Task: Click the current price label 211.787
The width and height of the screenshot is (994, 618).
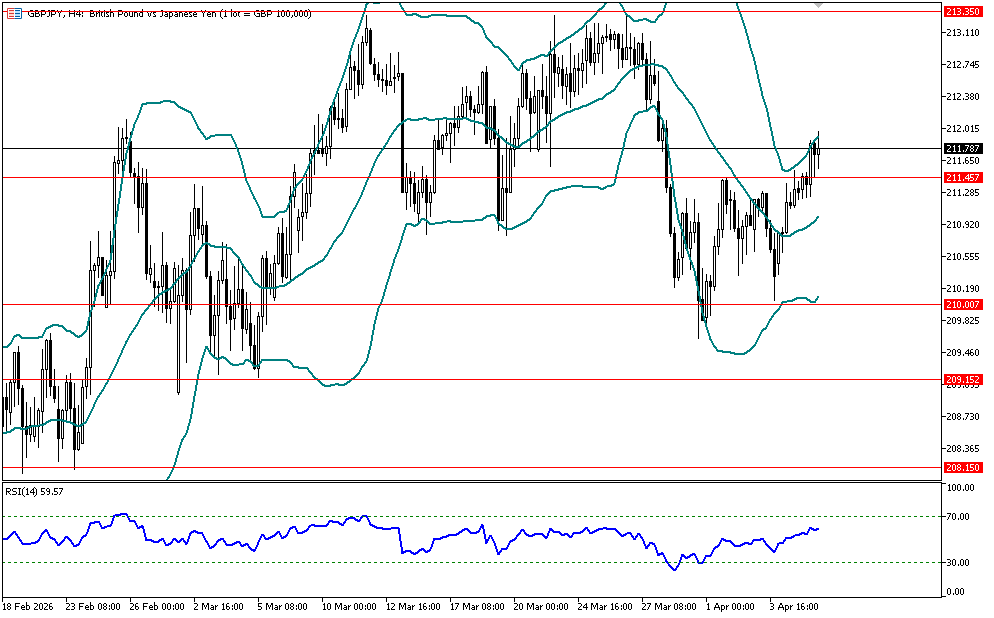Action: pyautogui.click(x=962, y=148)
